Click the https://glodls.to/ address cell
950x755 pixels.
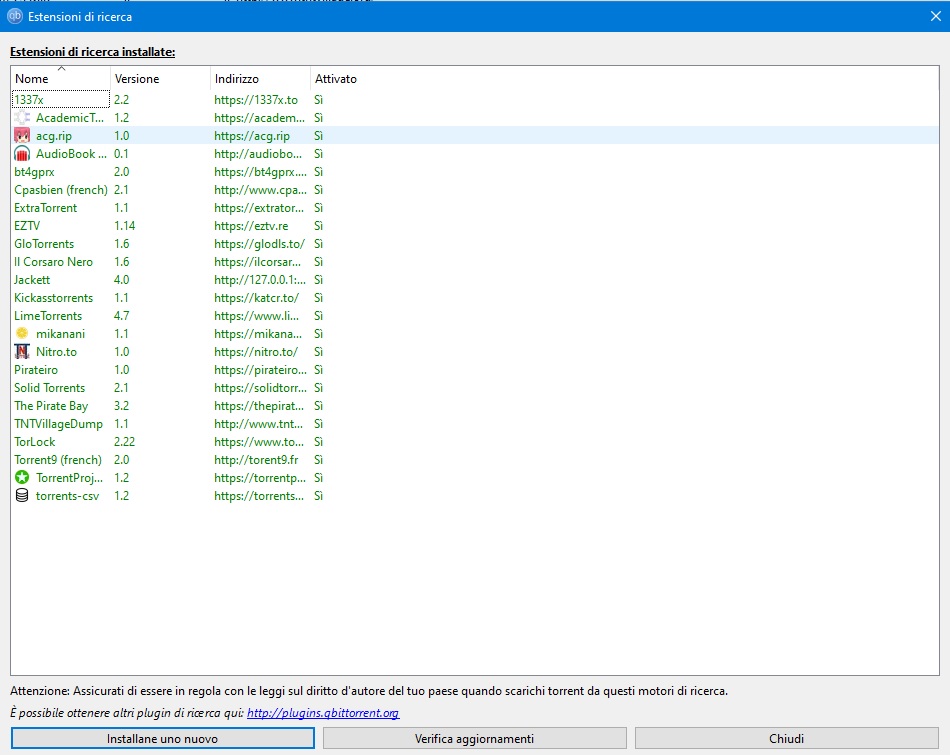point(259,244)
